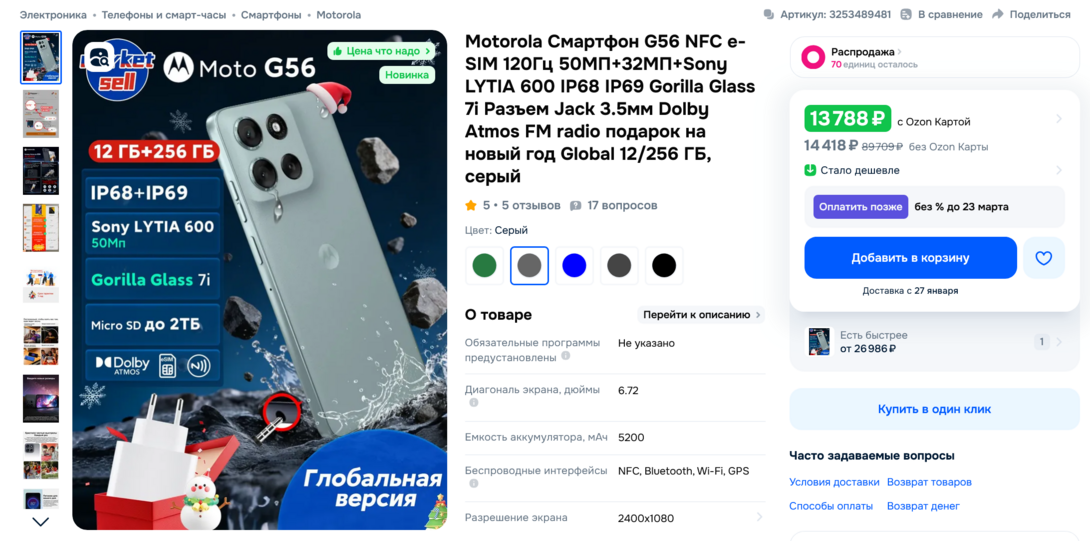Click the heart favorites icon
The width and height of the screenshot is (1090, 541).
pyautogui.click(x=1043, y=258)
